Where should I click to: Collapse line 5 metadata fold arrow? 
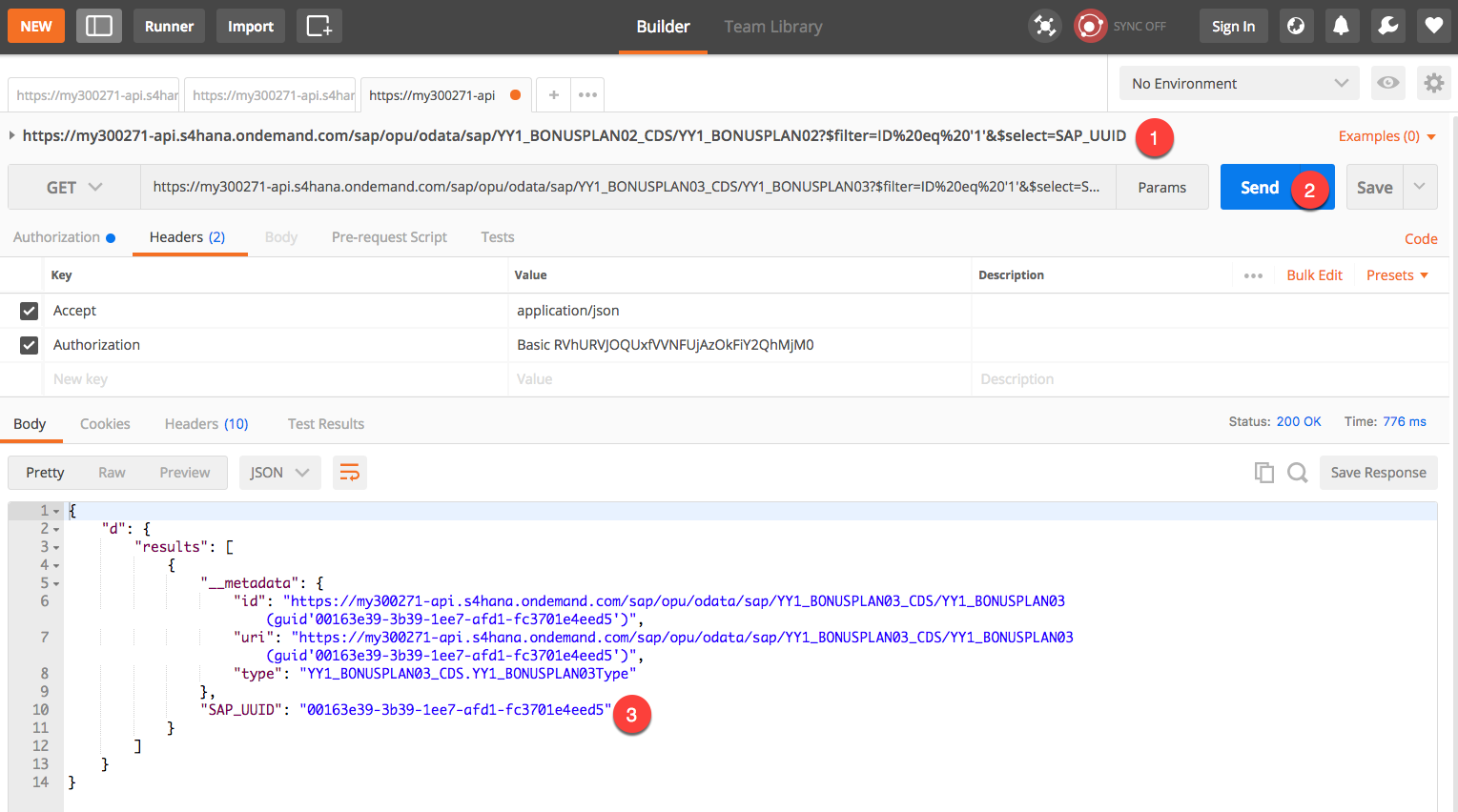click(x=56, y=583)
